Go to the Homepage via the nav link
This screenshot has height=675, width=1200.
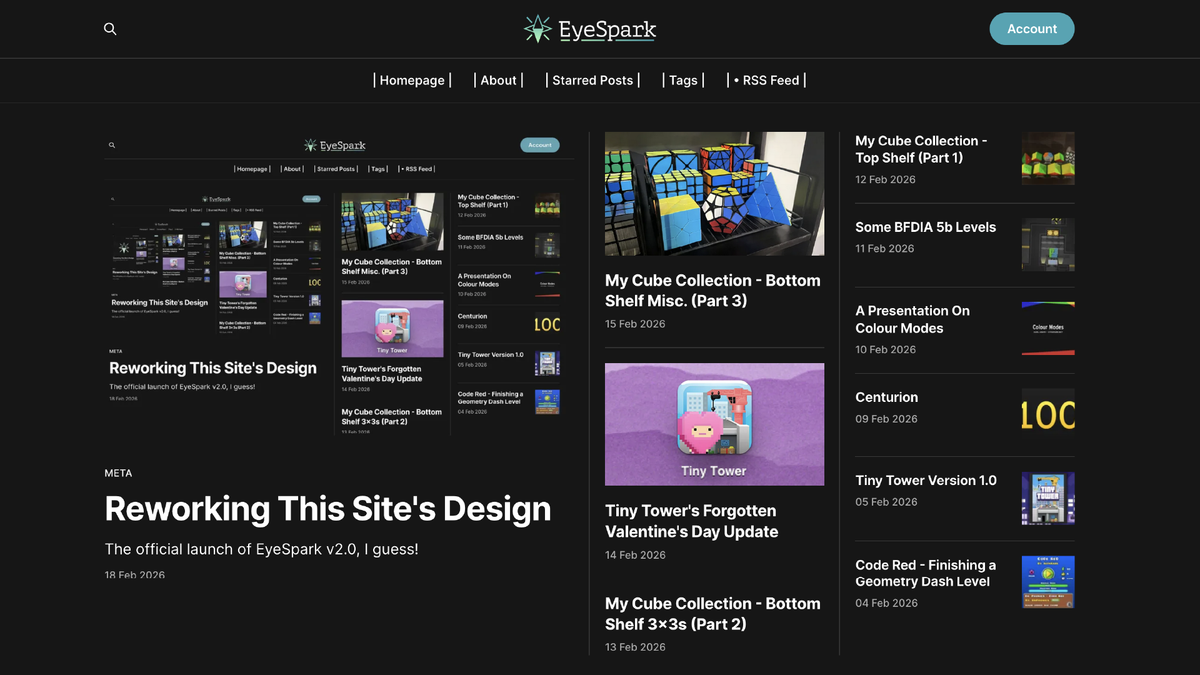(412, 80)
